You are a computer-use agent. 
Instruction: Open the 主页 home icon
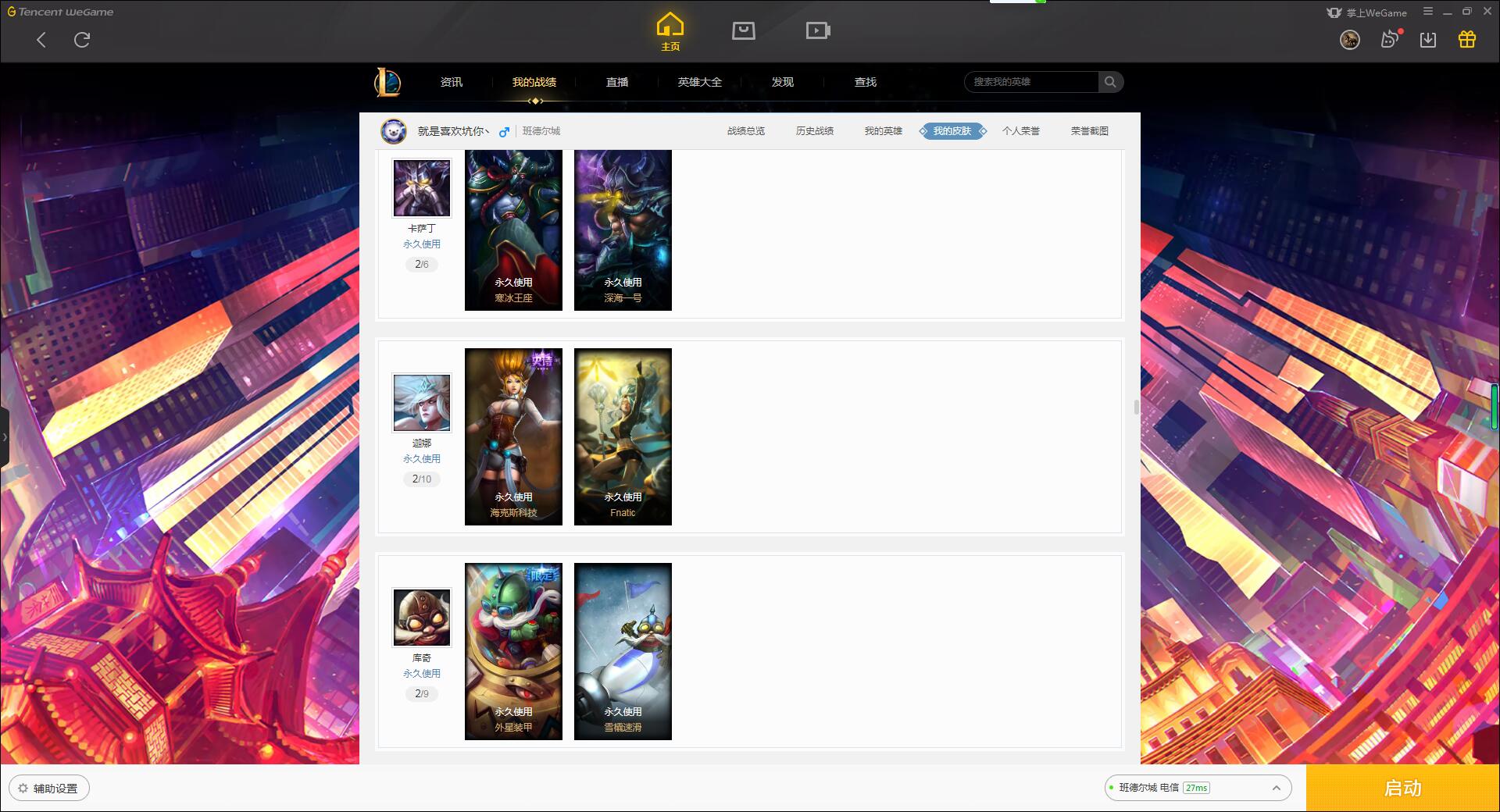(x=670, y=32)
